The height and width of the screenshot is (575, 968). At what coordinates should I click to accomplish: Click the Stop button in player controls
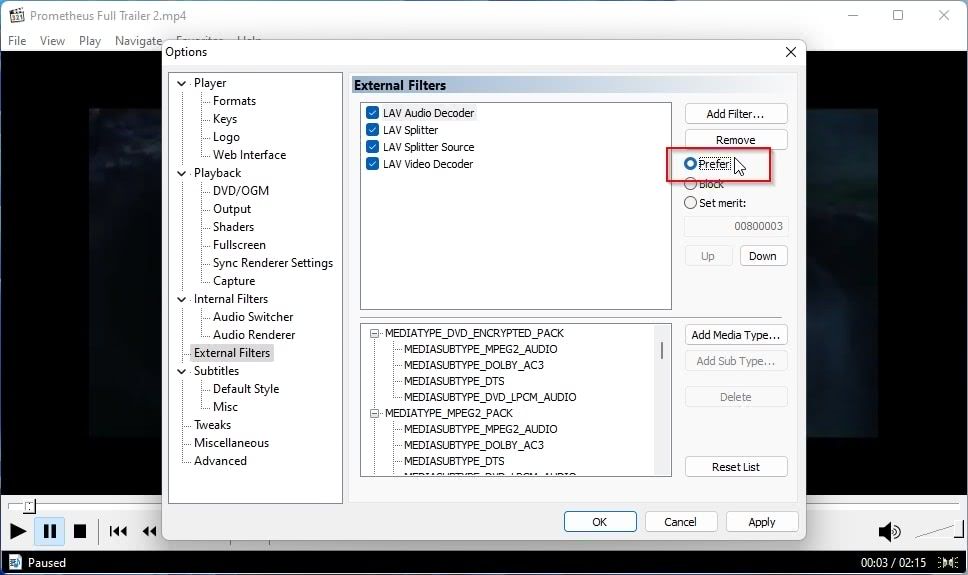[x=80, y=531]
